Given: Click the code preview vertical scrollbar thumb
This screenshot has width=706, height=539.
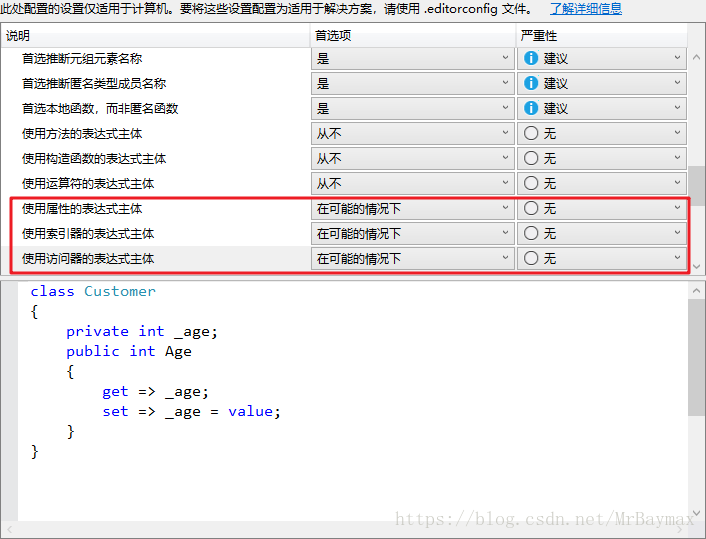Looking at the screenshot, I should (x=697, y=357).
